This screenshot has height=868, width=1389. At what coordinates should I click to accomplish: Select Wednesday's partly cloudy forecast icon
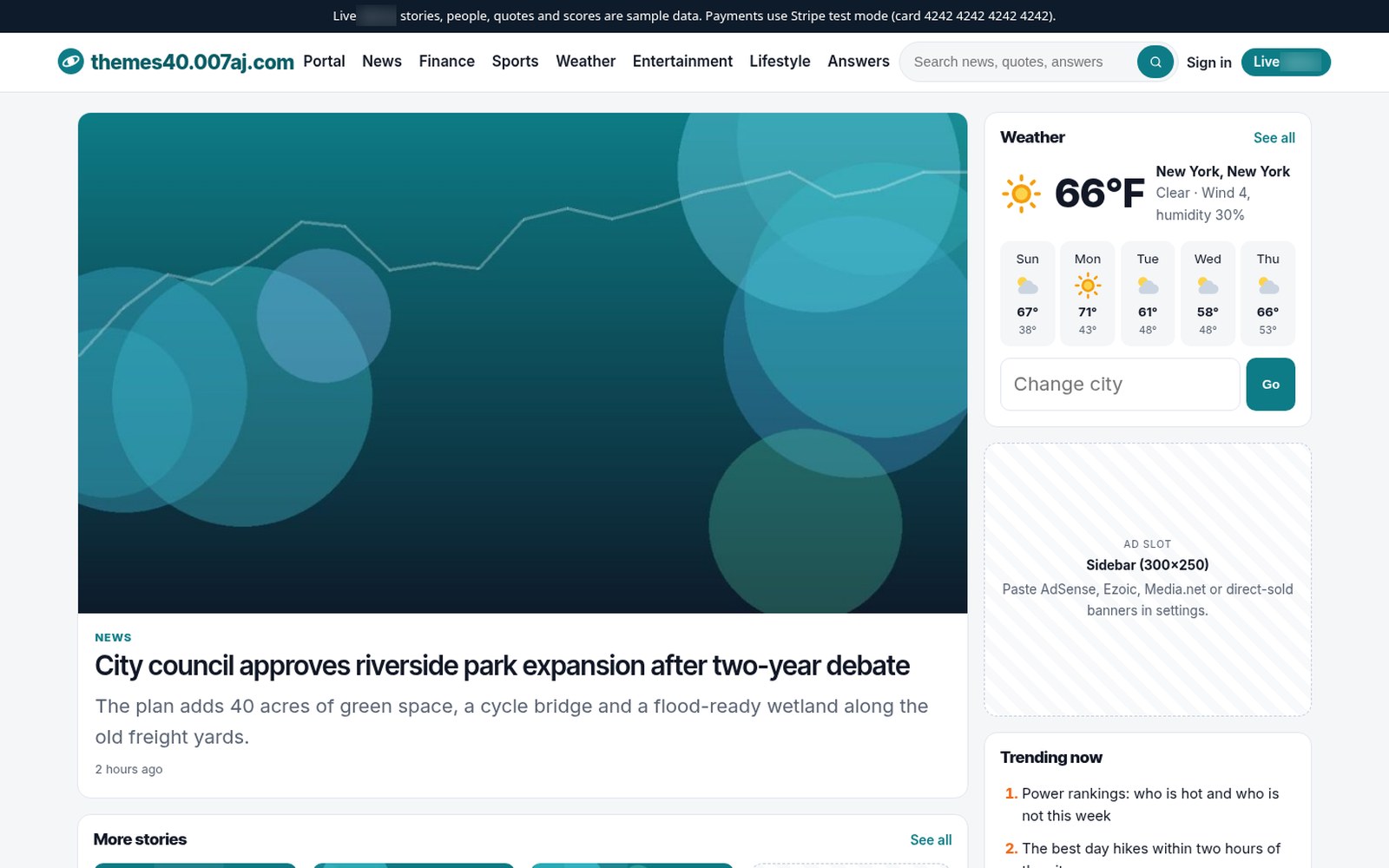point(1208,286)
